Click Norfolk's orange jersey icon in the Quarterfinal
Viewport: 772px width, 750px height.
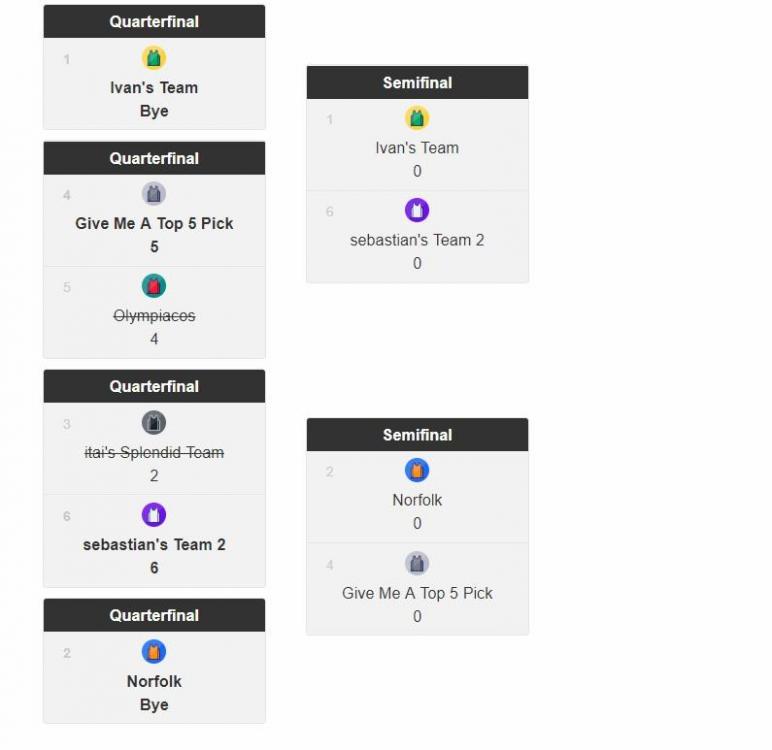tap(154, 652)
